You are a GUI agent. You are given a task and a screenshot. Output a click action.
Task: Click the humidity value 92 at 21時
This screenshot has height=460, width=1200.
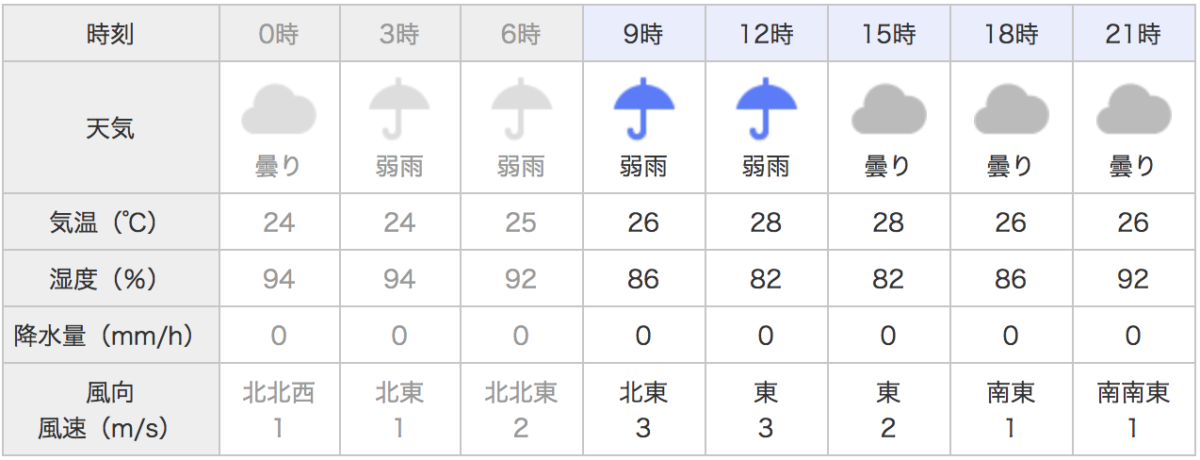coord(1134,279)
